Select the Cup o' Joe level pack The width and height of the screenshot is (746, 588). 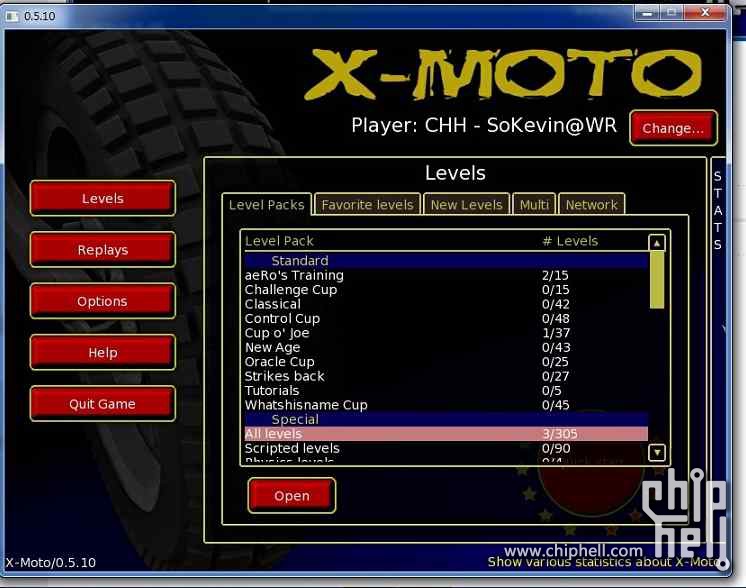[x=446, y=333]
